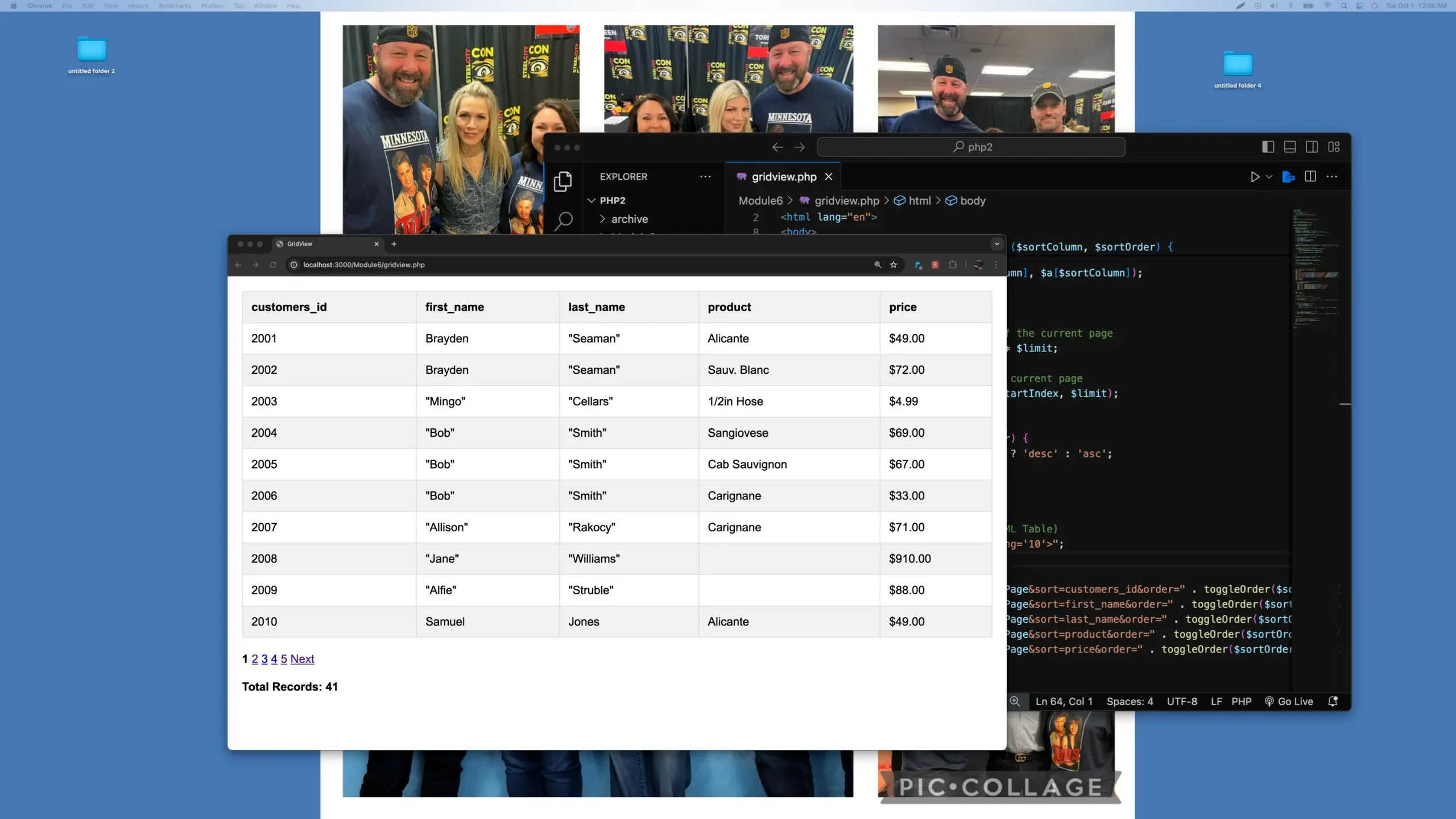The height and width of the screenshot is (819, 1456).
Task: Open the Chrome extensions puzzle icon
Action: (952, 264)
